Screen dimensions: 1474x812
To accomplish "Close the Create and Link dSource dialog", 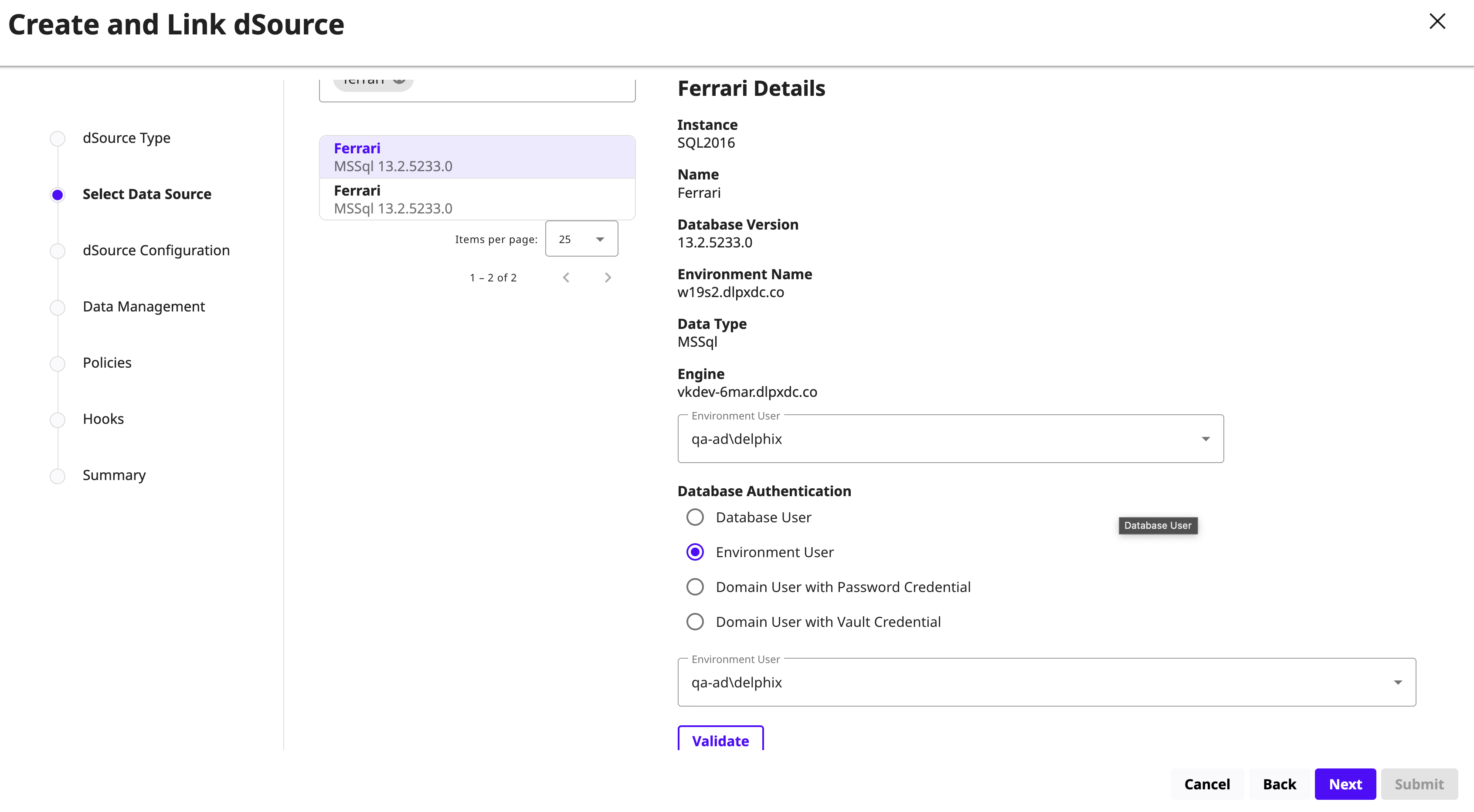I will (x=1437, y=22).
